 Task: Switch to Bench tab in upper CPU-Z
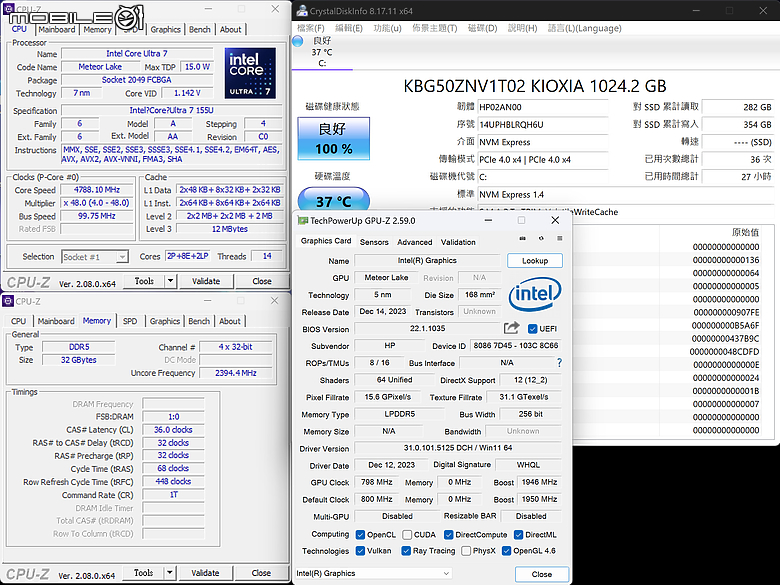tap(199, 29)
